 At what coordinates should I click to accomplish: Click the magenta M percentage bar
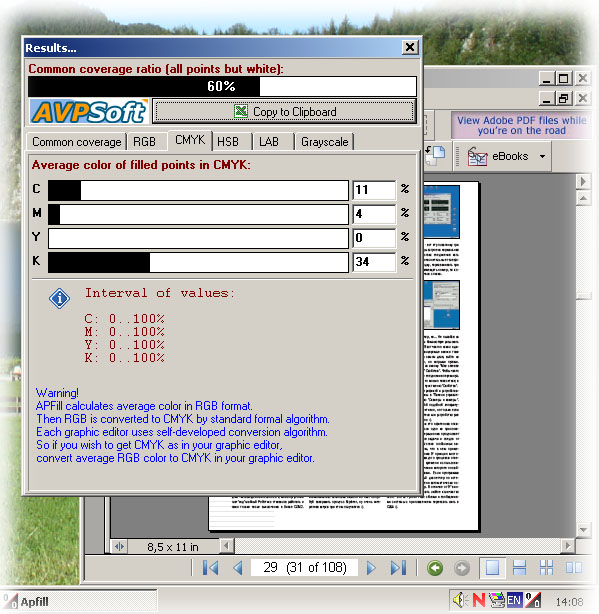click(198, 214)
